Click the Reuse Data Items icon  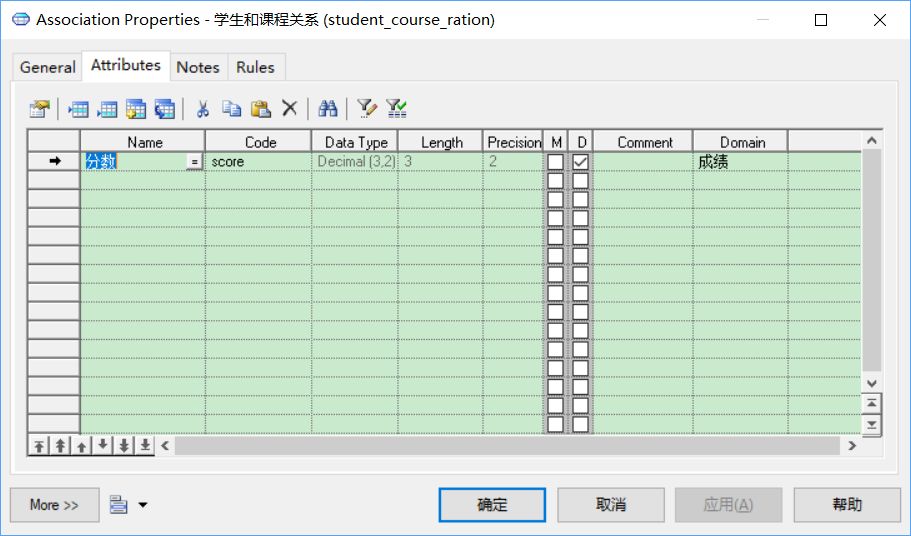tap(164, 109)
